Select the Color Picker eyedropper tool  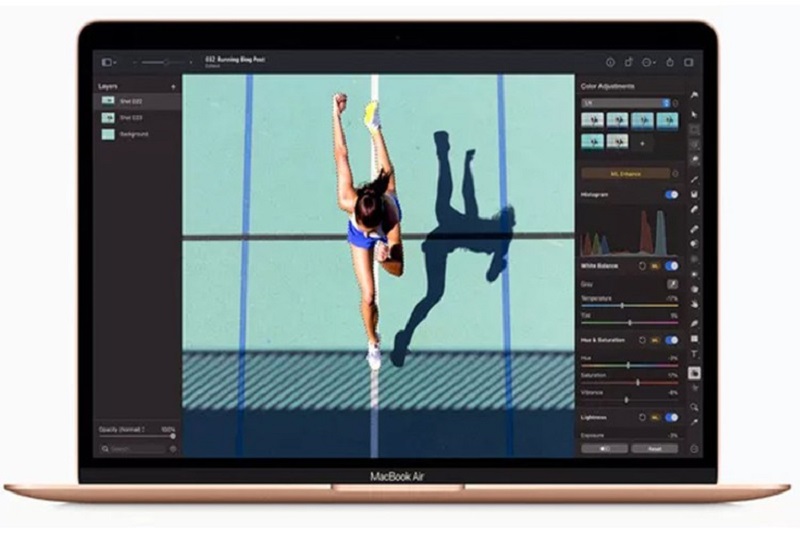pos(694,422)
